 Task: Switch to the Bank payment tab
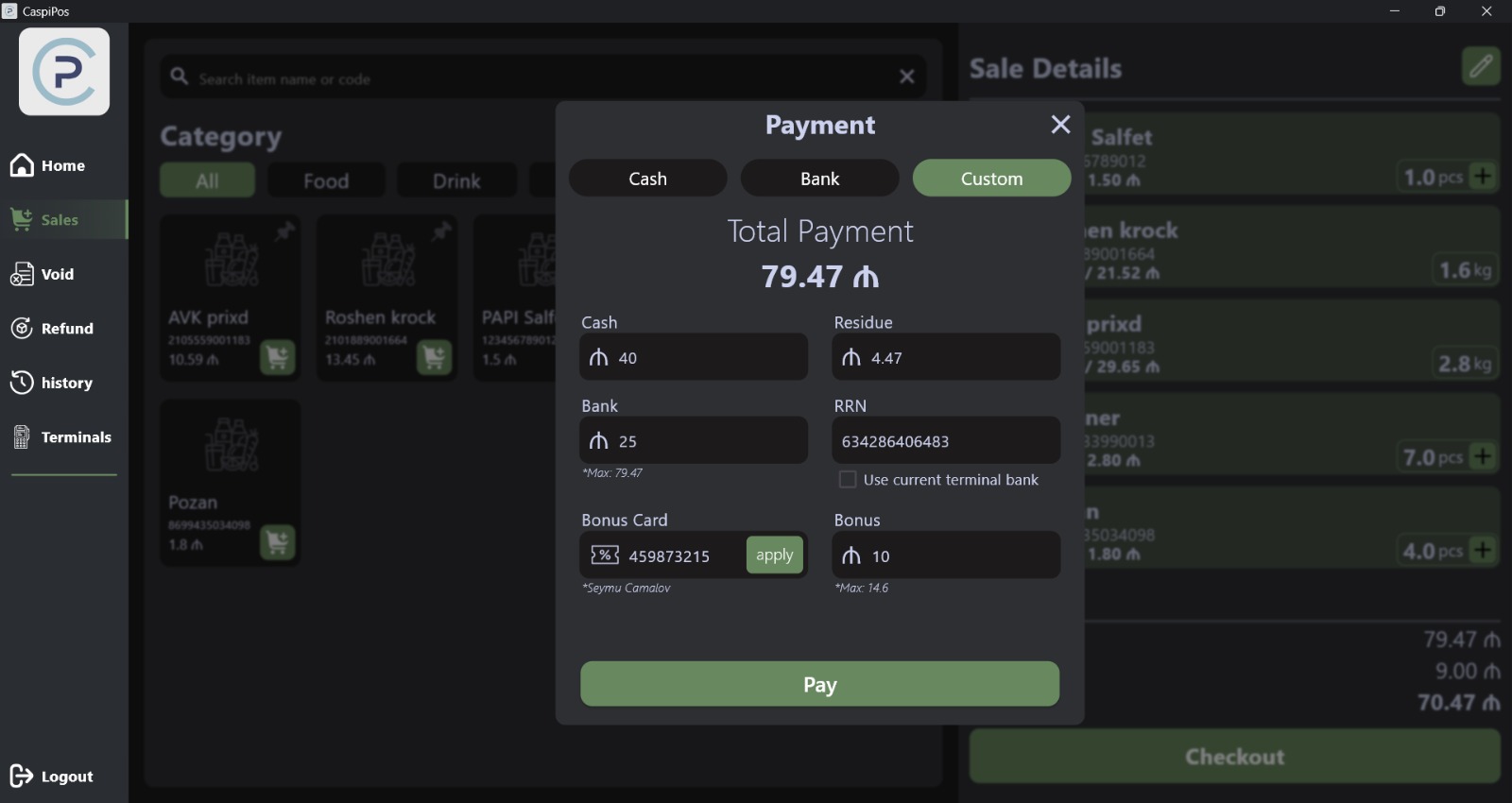(x=819, y=179)
